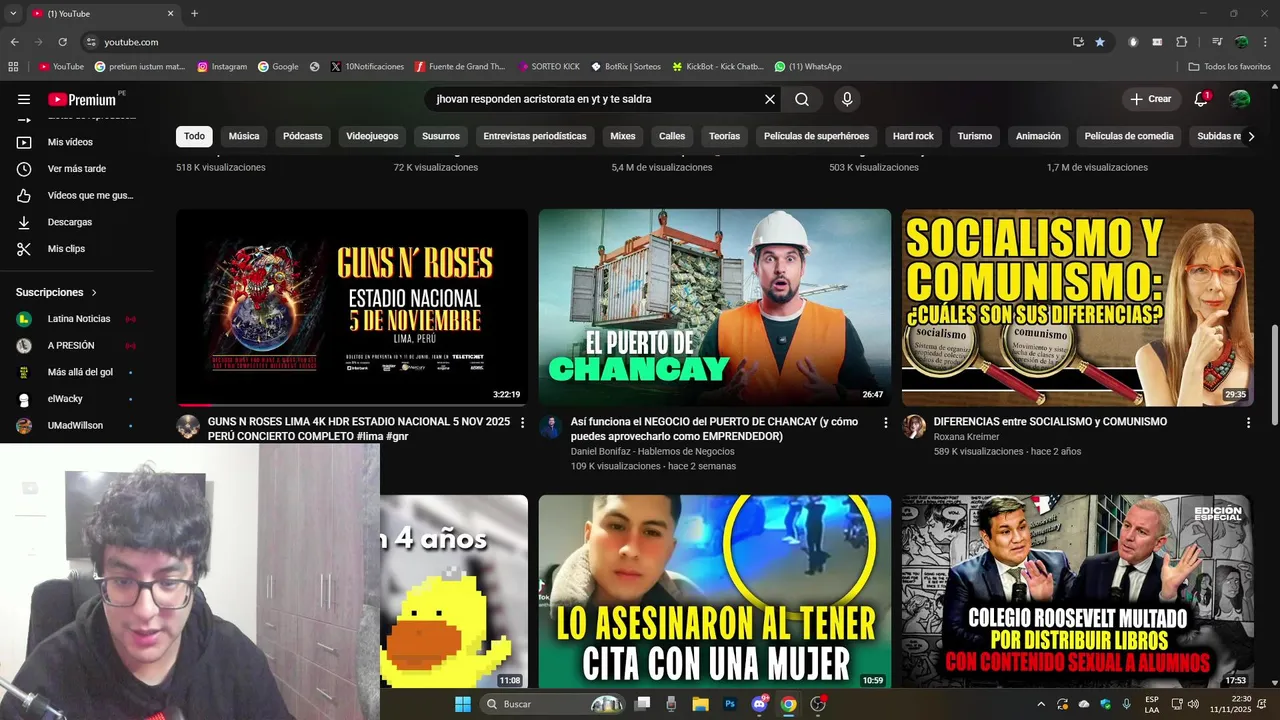Image resolution: width=1280 pixels, height=720 pixels.
Task: Open the YouTube notifications bell
Action: point(1201,99)
